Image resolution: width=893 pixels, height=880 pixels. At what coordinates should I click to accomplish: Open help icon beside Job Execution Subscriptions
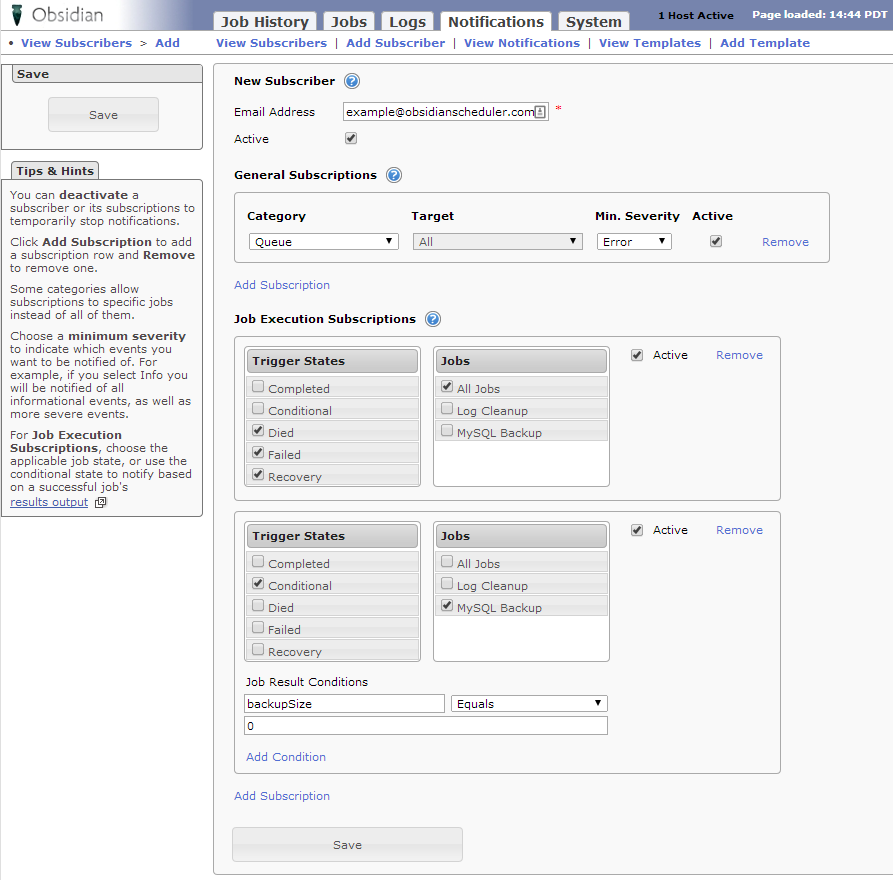point(432,320)
